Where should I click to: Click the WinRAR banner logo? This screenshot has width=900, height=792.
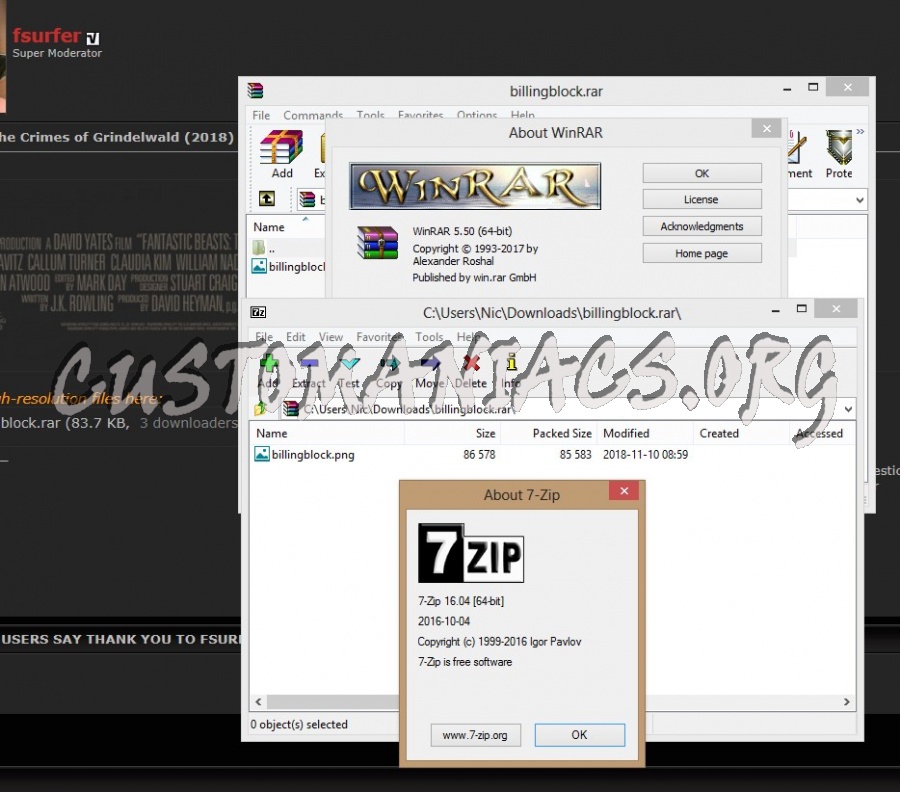click(x=475, y=187)
